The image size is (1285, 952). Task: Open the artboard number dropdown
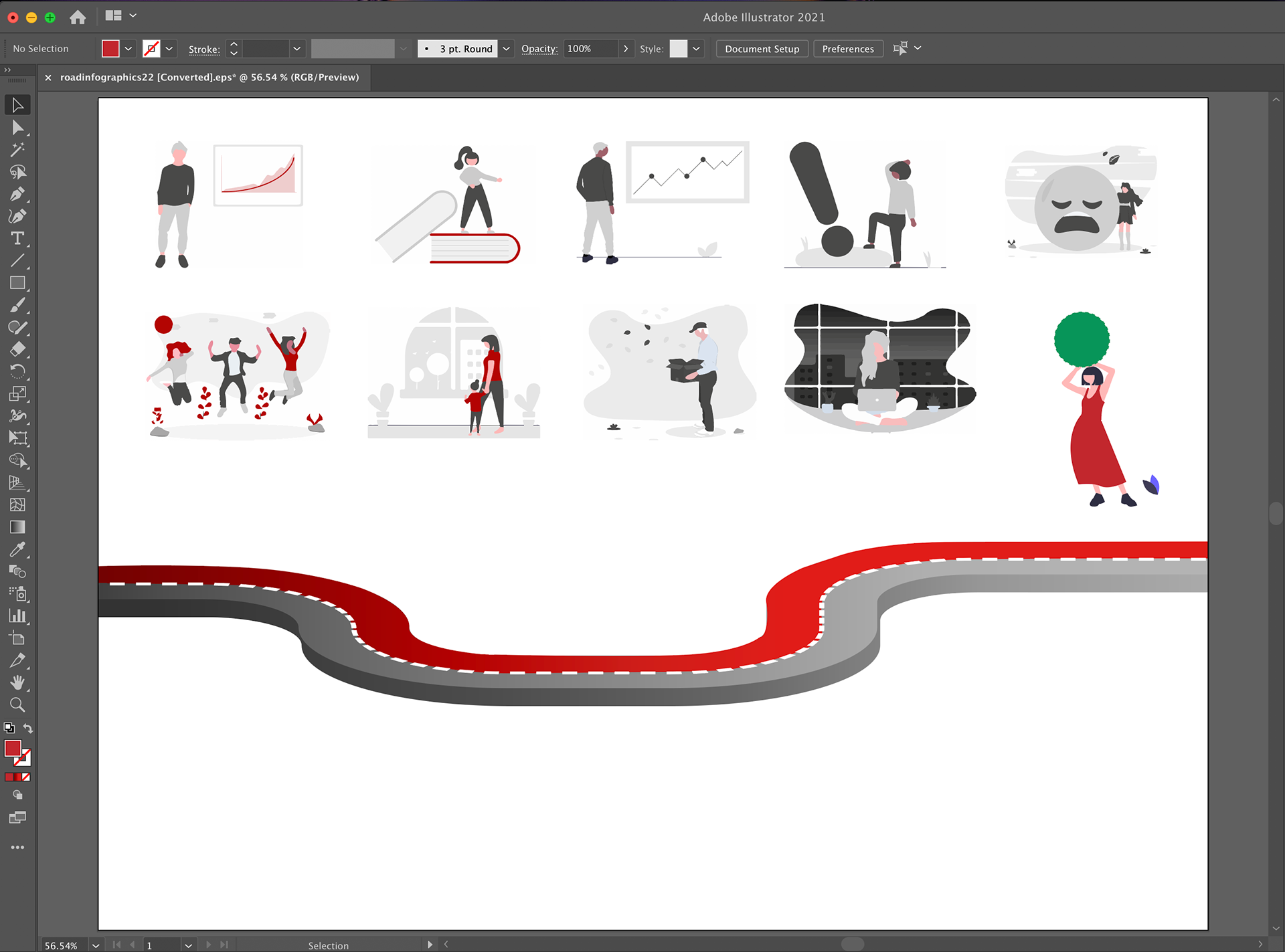tap(188, 945)
